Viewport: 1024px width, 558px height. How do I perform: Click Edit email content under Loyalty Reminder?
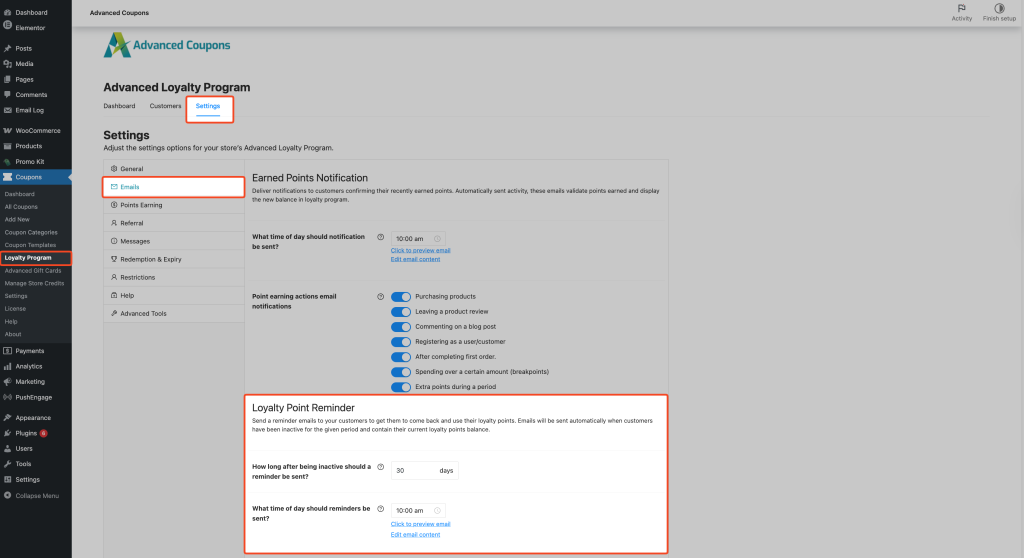415,534
